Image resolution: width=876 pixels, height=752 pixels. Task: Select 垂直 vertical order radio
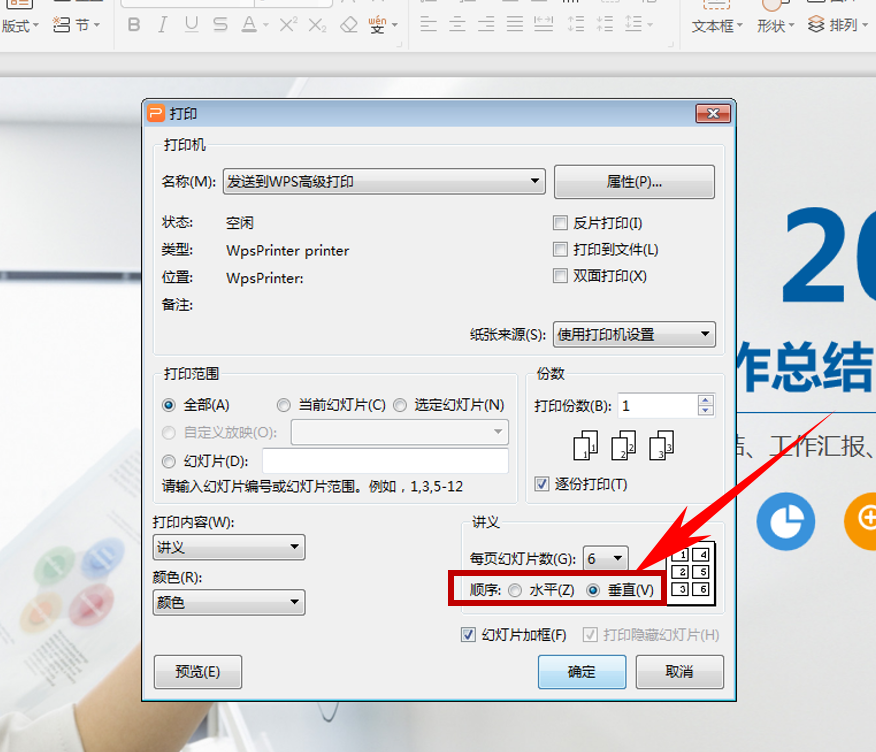click(593, 590)
